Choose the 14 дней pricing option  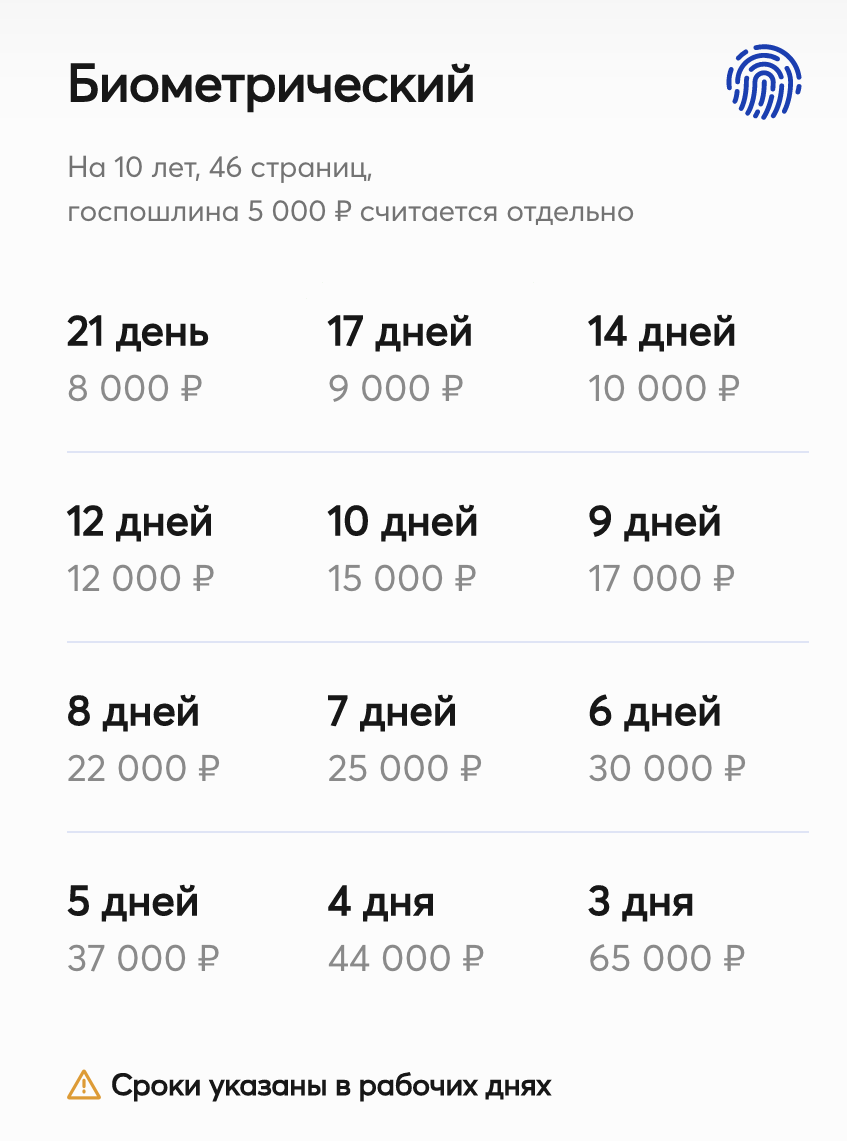point(664,359)
